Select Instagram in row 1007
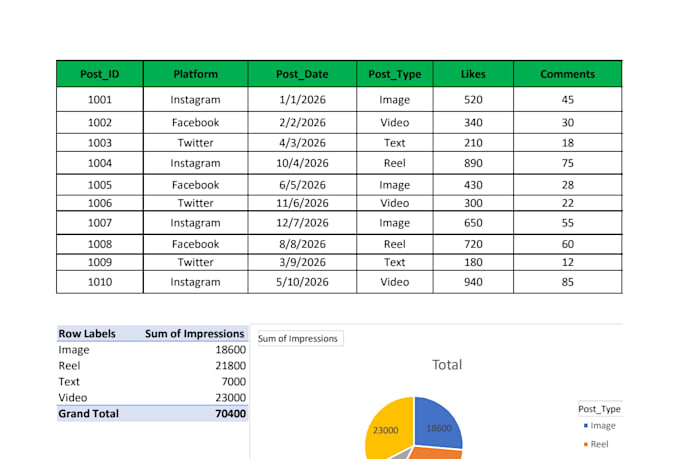680x459 pixels. coord(196,223)
